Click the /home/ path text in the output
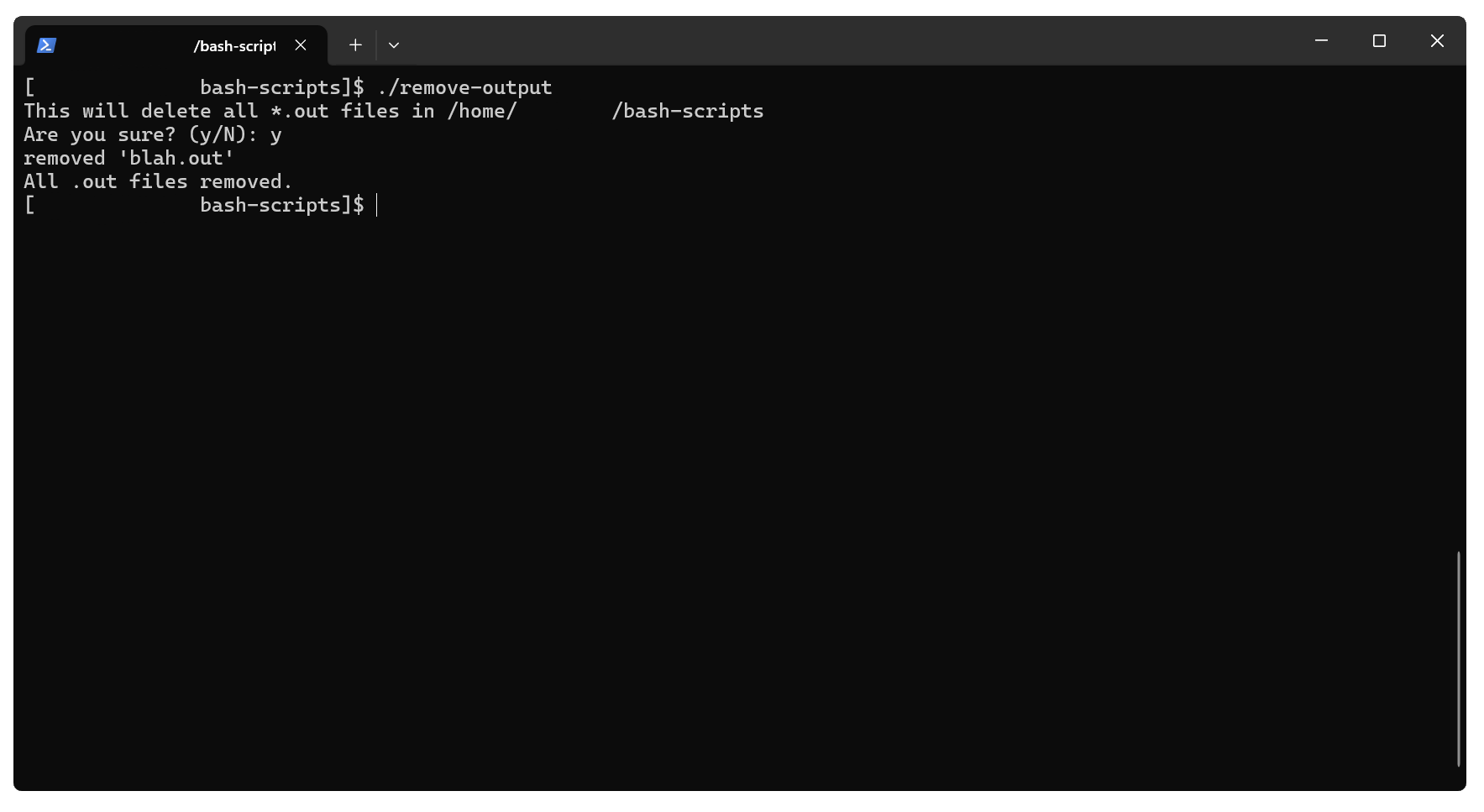1484x812 pixels. pyautogui.click(x=481, y=111)
